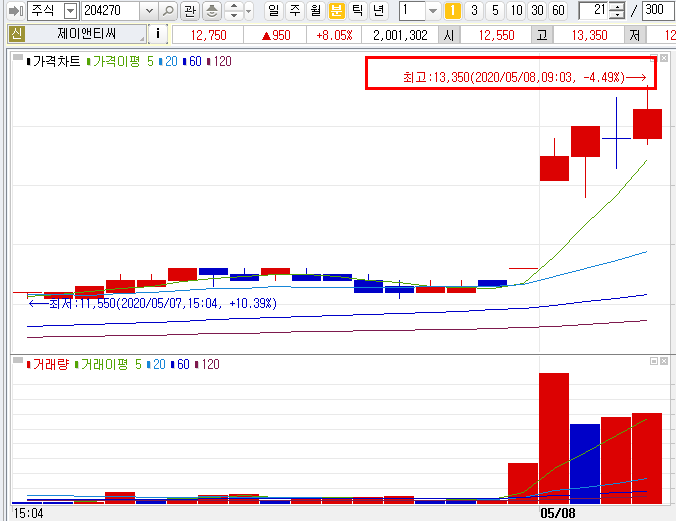676x521 pixels.
Task: Open the price chart panel menu icon
Action: pyautogui.click(x=18, y=57)
